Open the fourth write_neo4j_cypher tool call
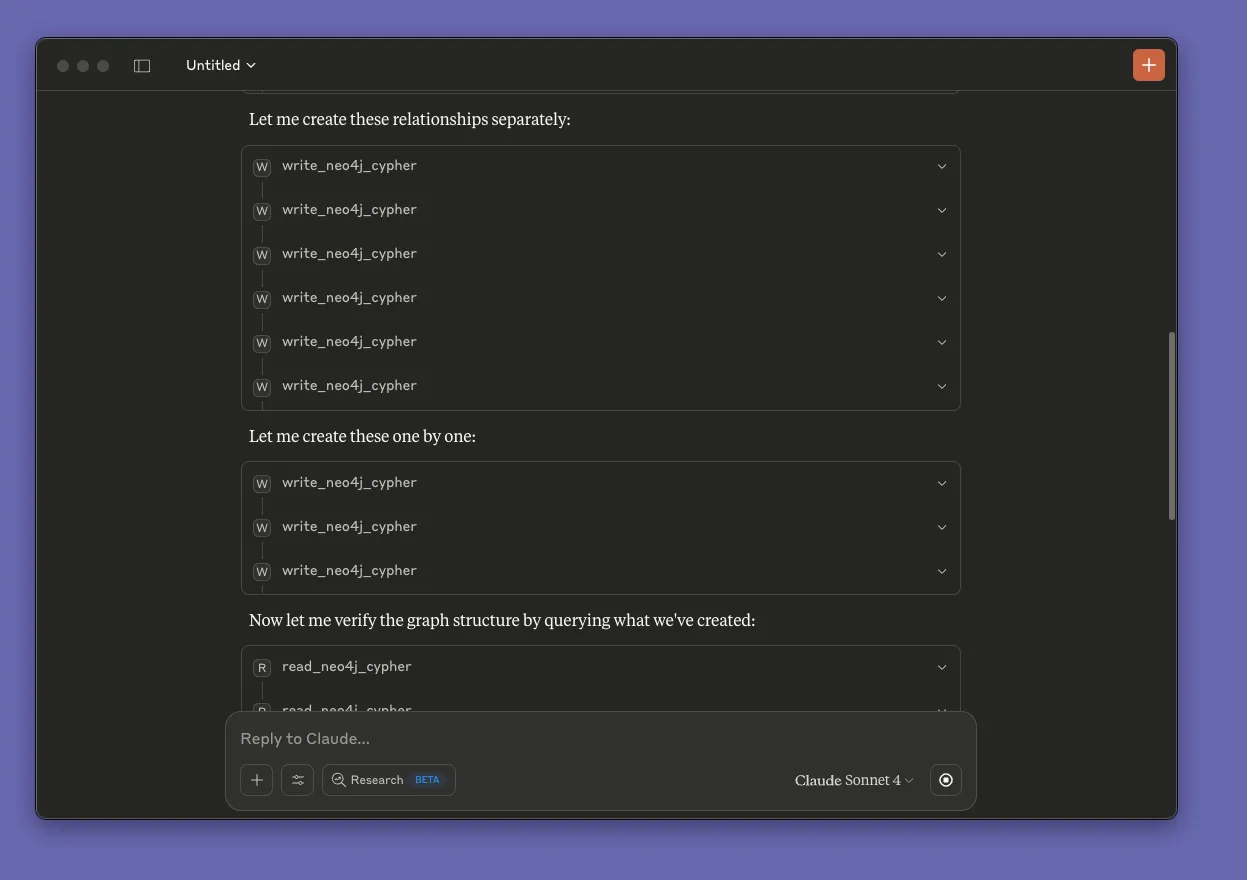The width and height of the screenshot is (1247, 880). [349, 298]
